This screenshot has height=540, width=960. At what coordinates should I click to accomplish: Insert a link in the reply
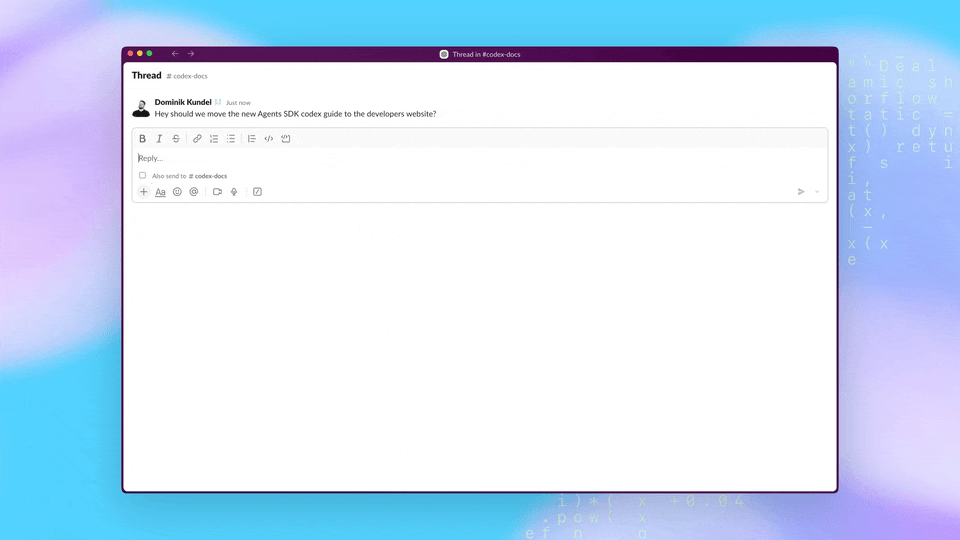197,139
